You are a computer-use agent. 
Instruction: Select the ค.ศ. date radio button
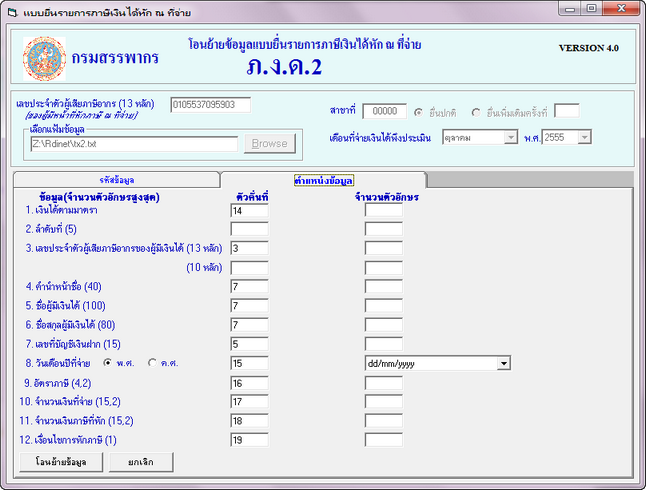153,363
